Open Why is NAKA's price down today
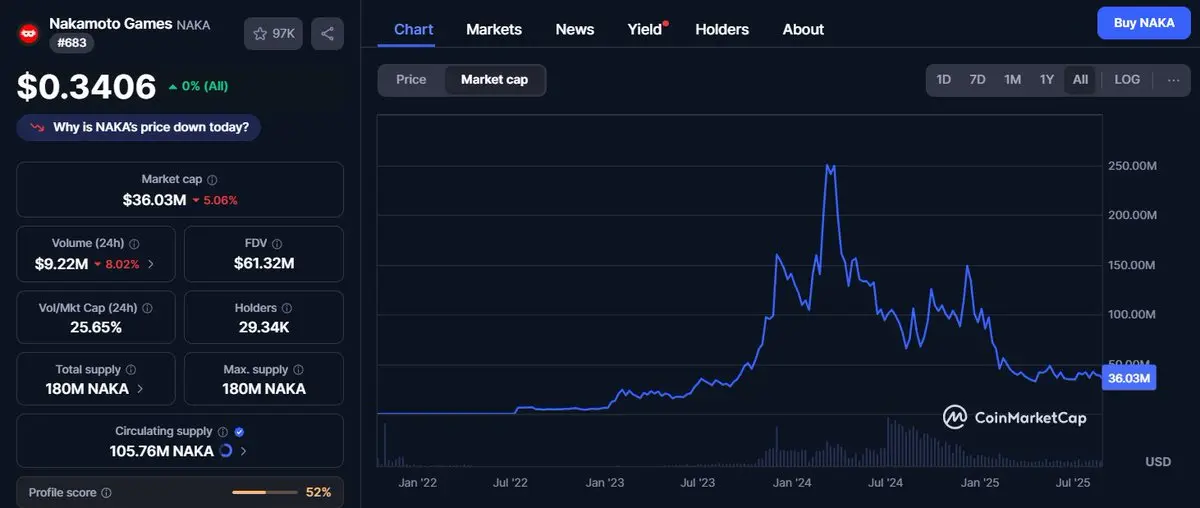1200x508 pixels. (139, 128)
